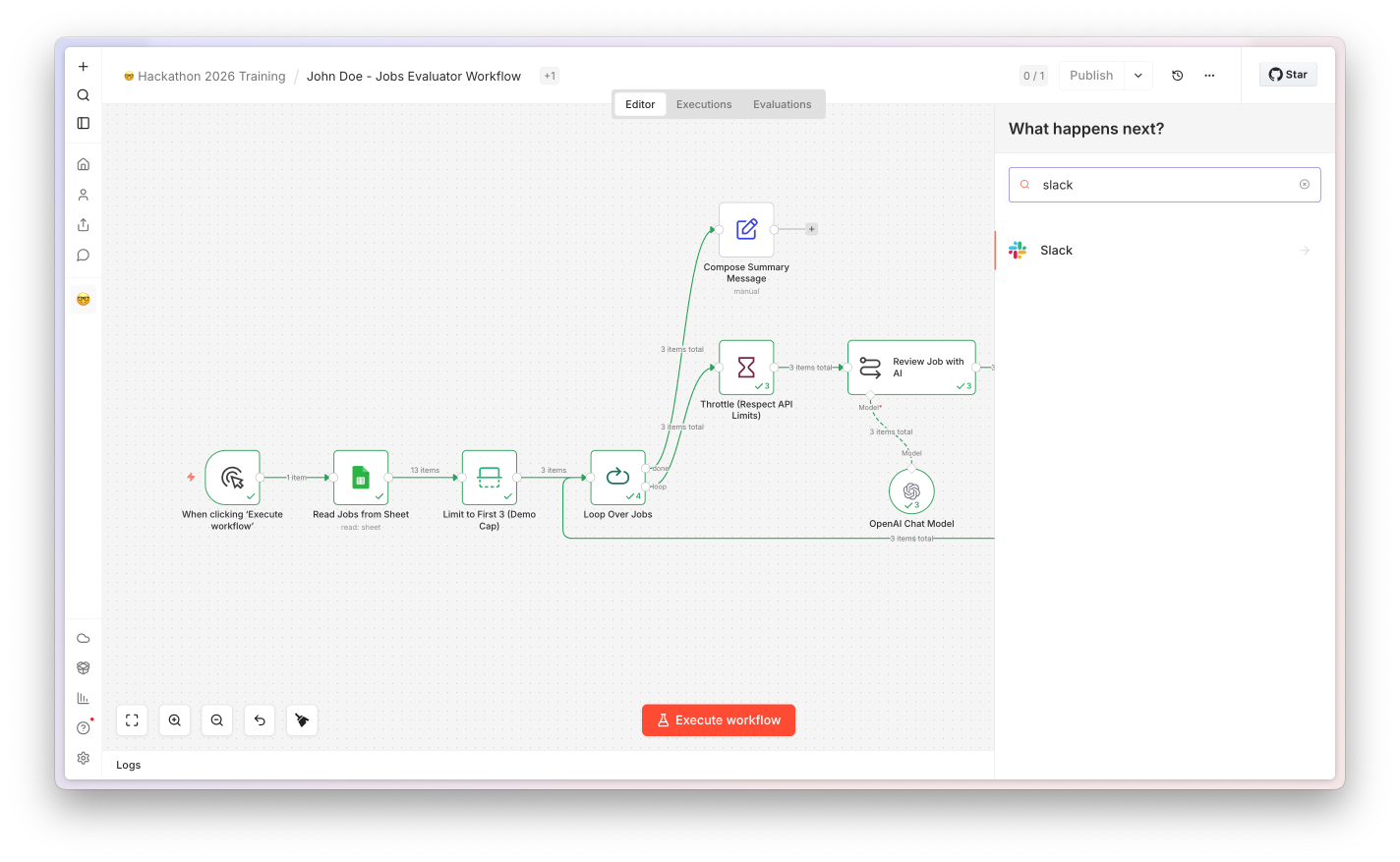The height and width of the screenshot is (862, 1400).
Task: Expand the '+1' tags indicator
Action: (550, 76)
